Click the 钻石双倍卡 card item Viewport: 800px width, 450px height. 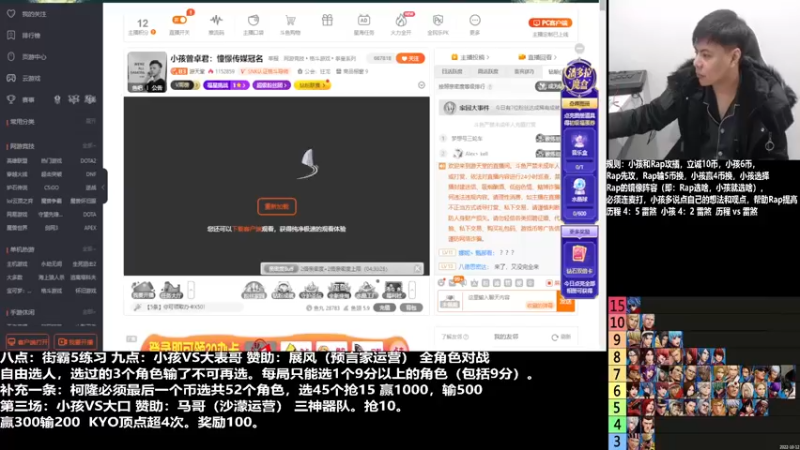[x=579, y=260]
